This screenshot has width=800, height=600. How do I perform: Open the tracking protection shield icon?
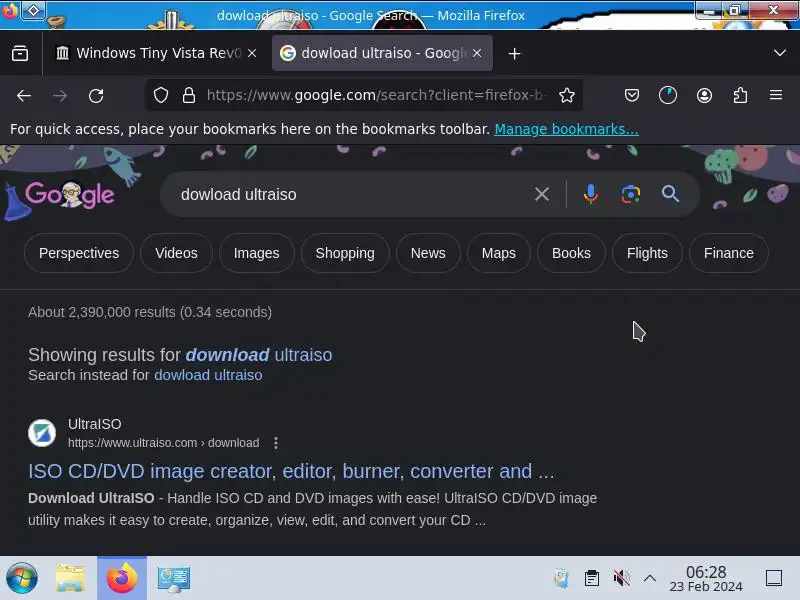tap(161, 95)
